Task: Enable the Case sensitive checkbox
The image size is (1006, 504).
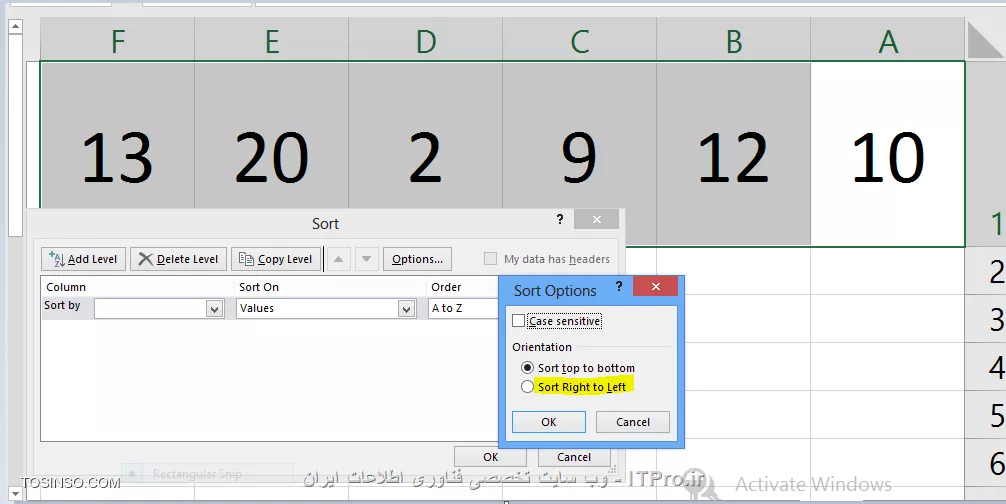Action: [x=518, y=321]
